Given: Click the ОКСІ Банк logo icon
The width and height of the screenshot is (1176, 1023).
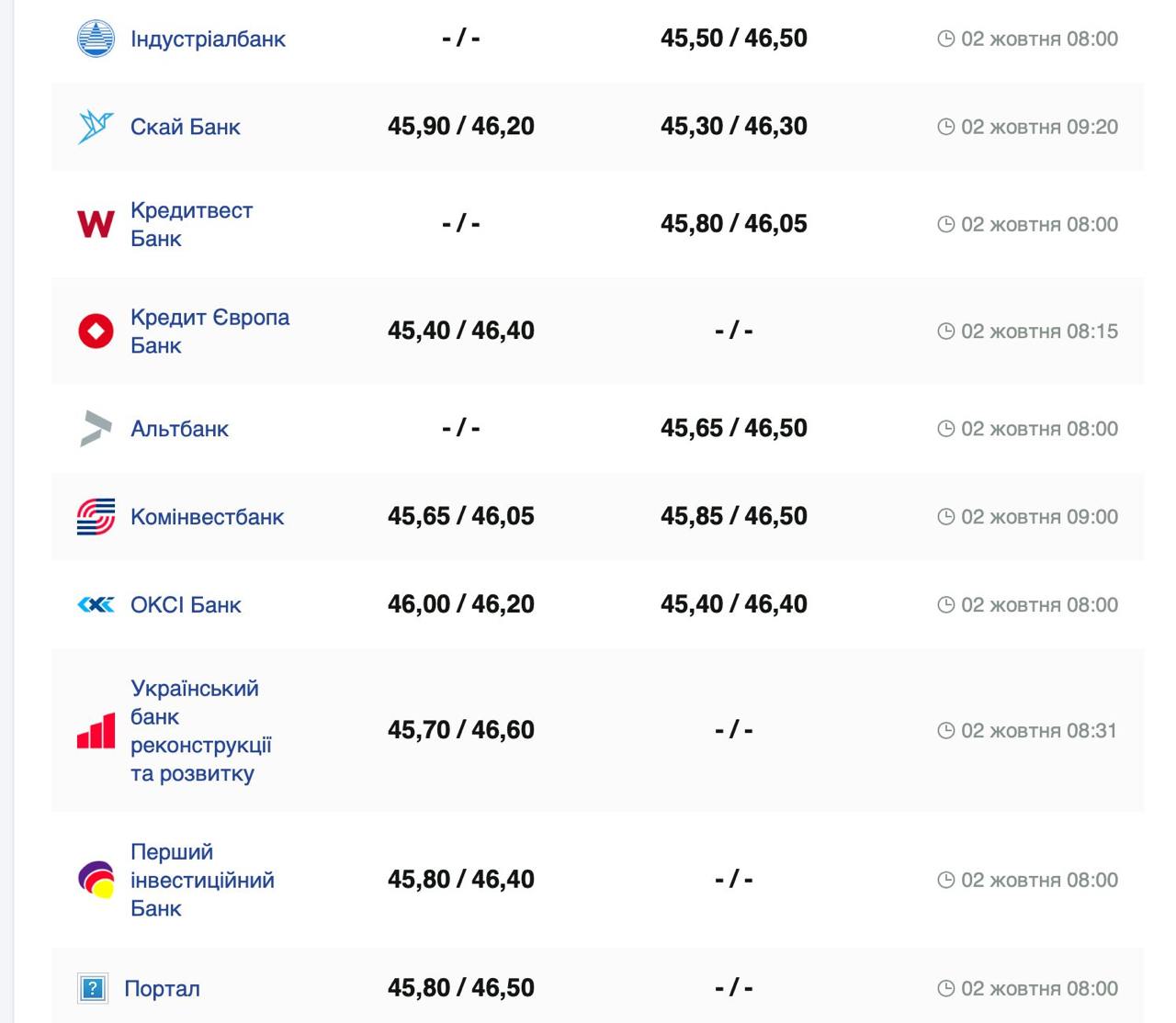Looking at the screenshot, I should [96, 605].
